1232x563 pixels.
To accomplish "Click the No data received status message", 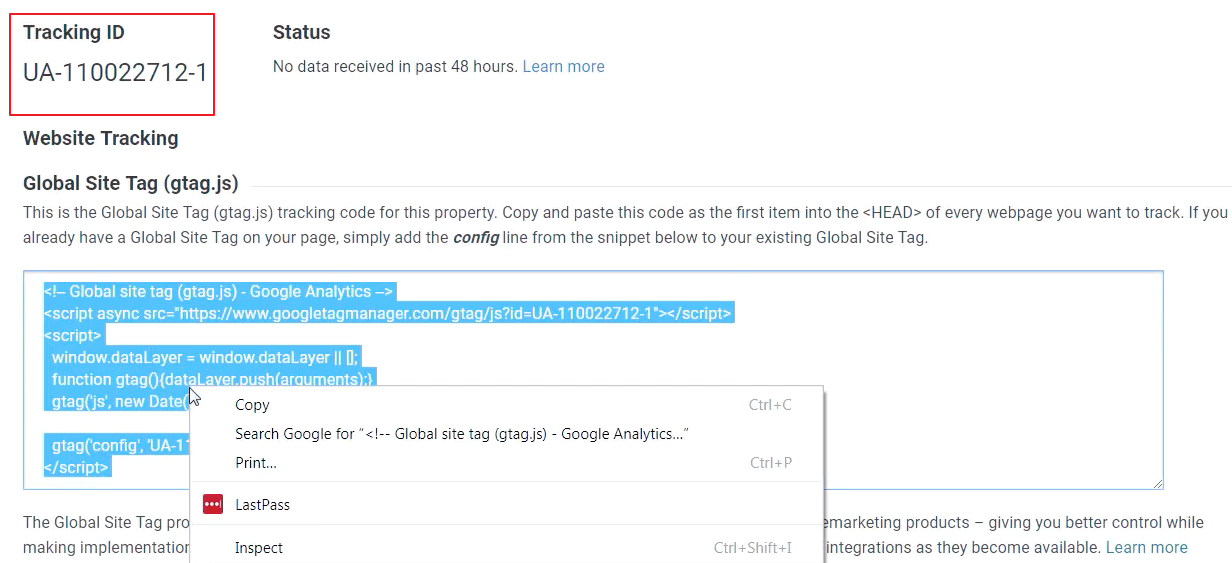I will coord(395,66).
